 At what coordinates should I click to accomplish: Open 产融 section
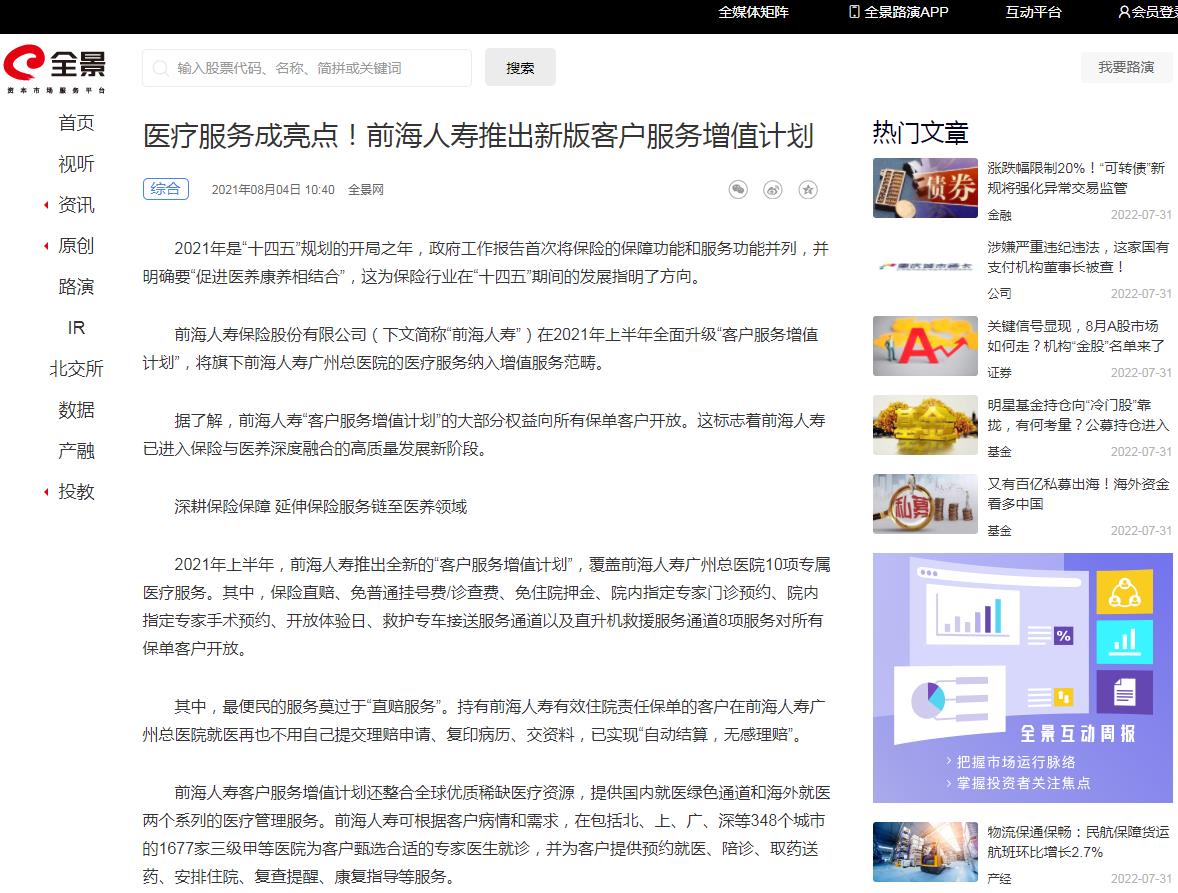(x=76, y=451)
